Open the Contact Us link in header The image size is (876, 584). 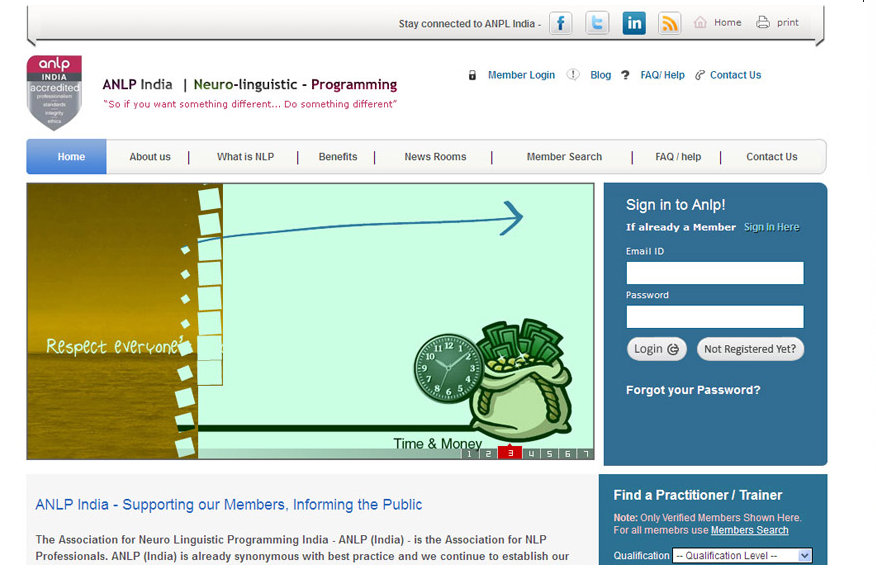[735, 75]
